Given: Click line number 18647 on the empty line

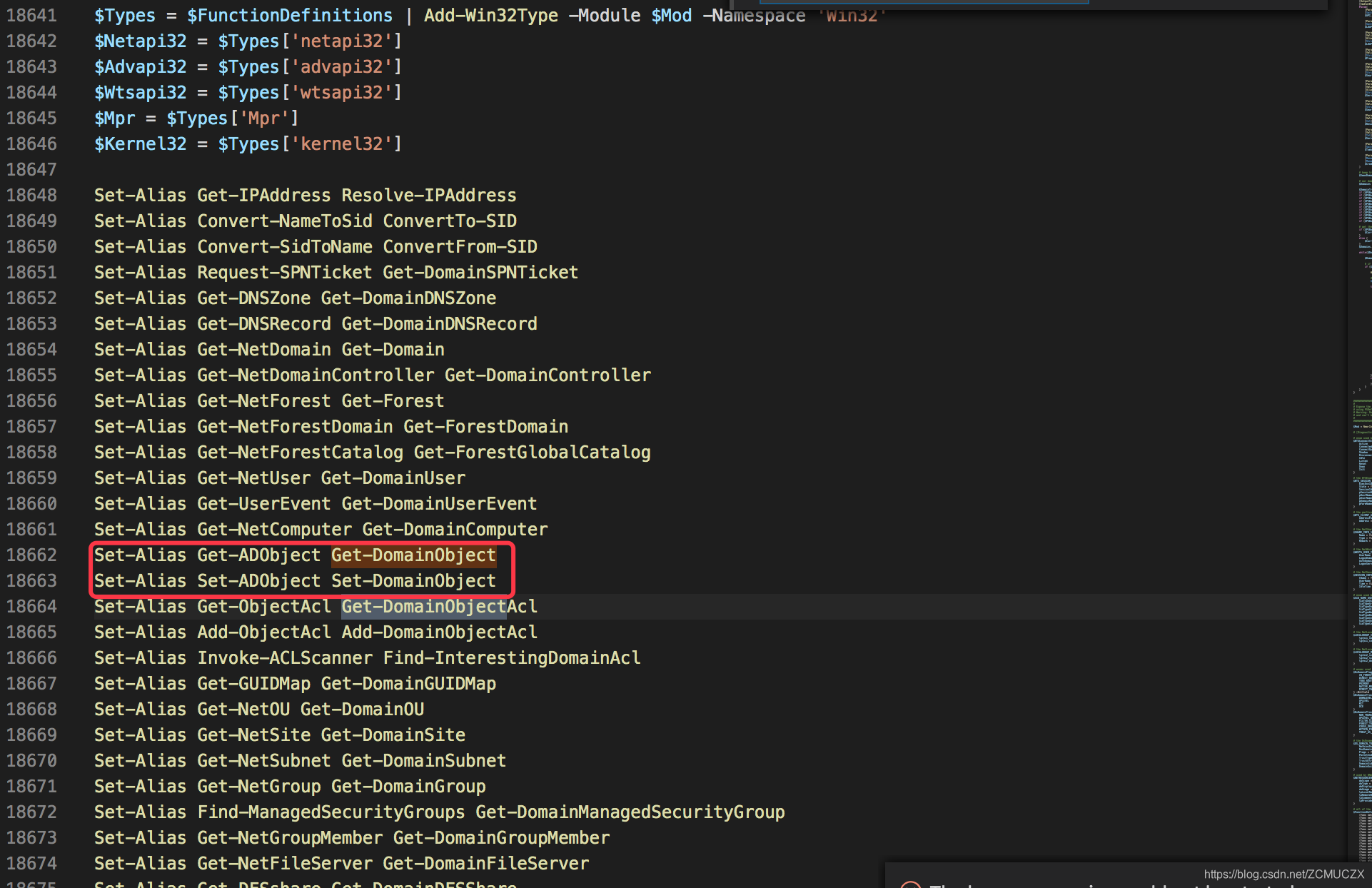Looking at the screenshot, I should coord(31,169).
